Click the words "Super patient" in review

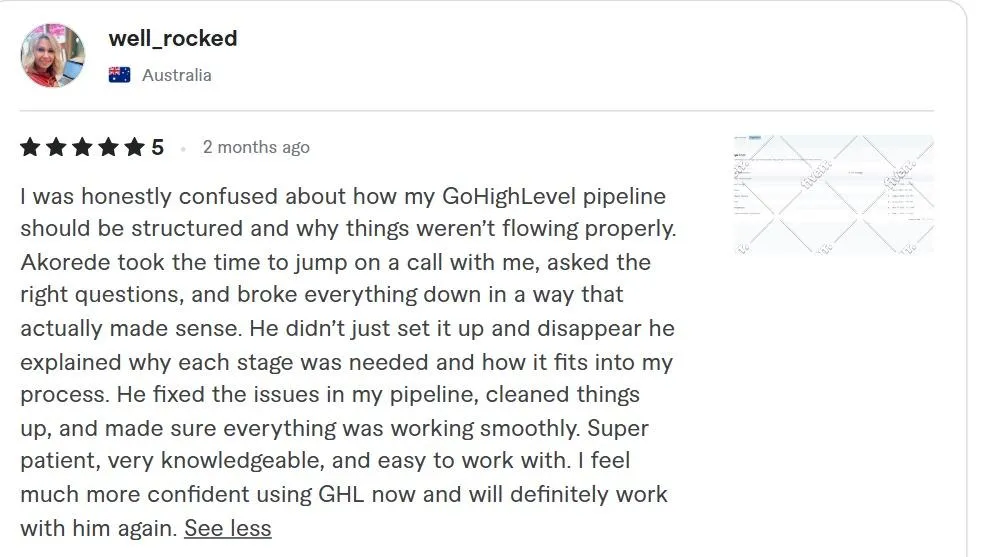click(x=618, y=428)
